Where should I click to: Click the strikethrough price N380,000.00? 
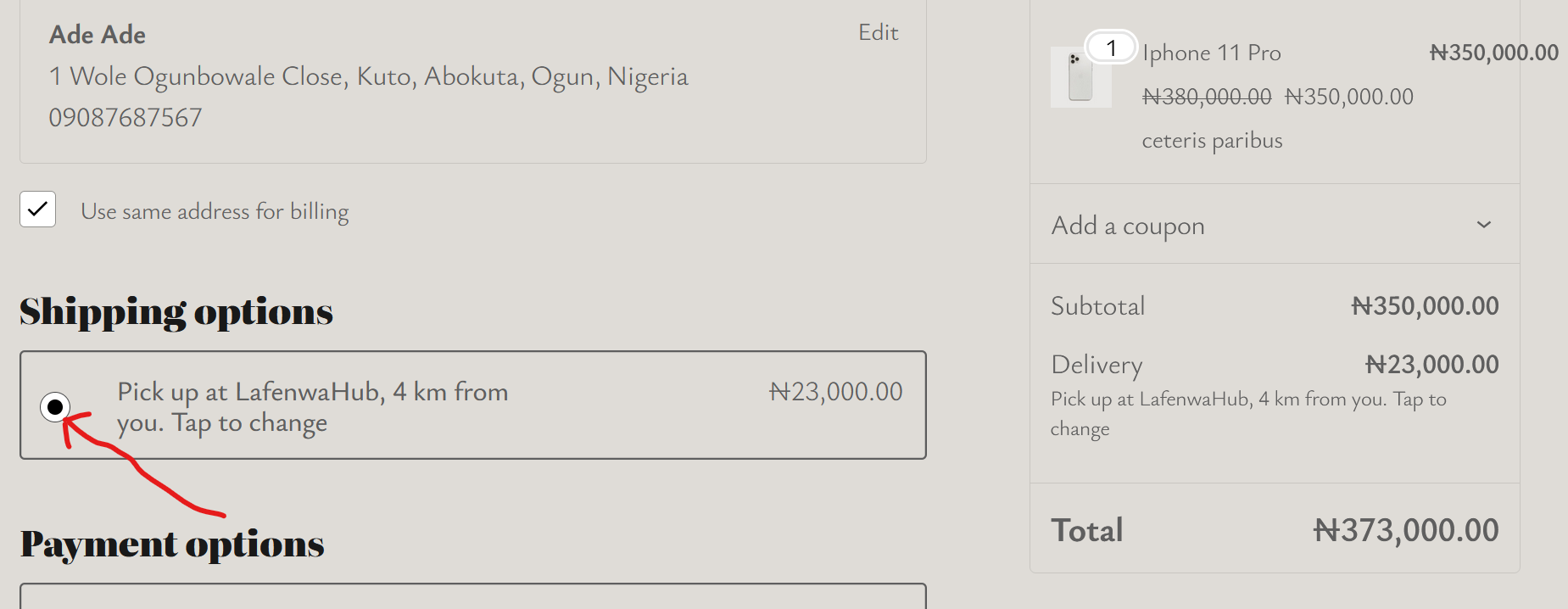pyautogui.click(x=1208, y=96)
